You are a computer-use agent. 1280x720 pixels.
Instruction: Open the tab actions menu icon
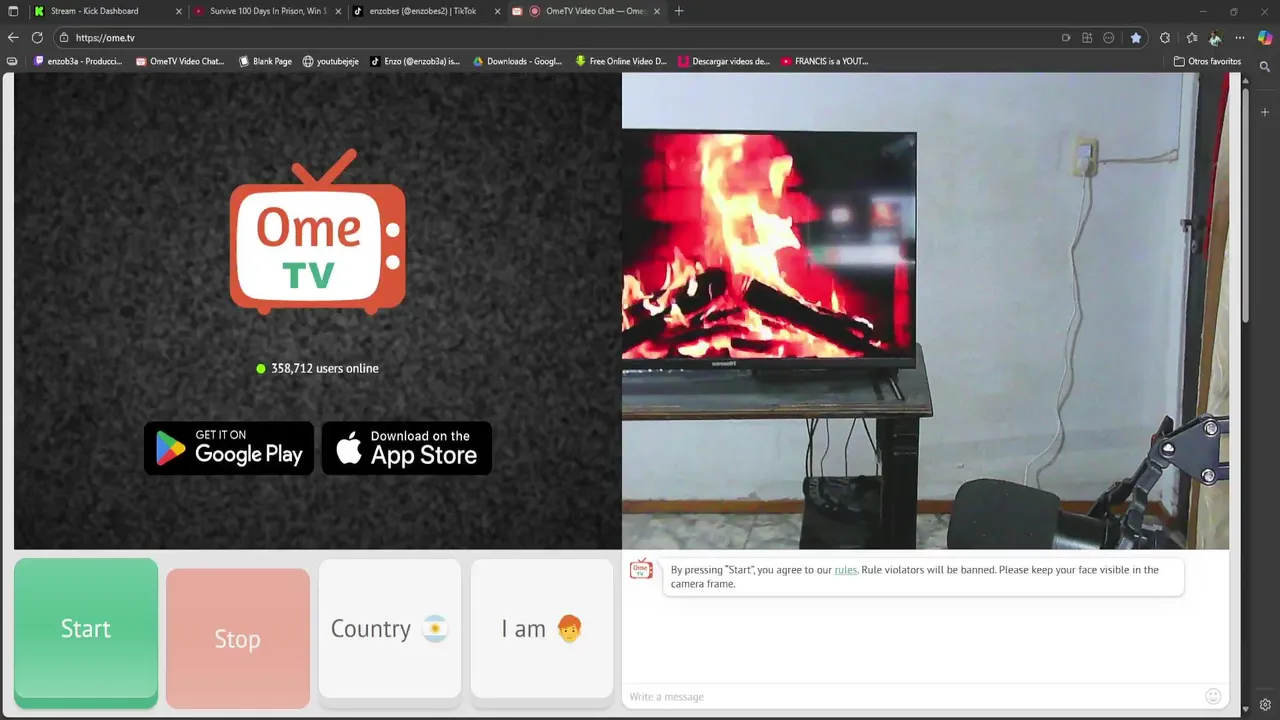pyautogui.click(x=13, y=11)
